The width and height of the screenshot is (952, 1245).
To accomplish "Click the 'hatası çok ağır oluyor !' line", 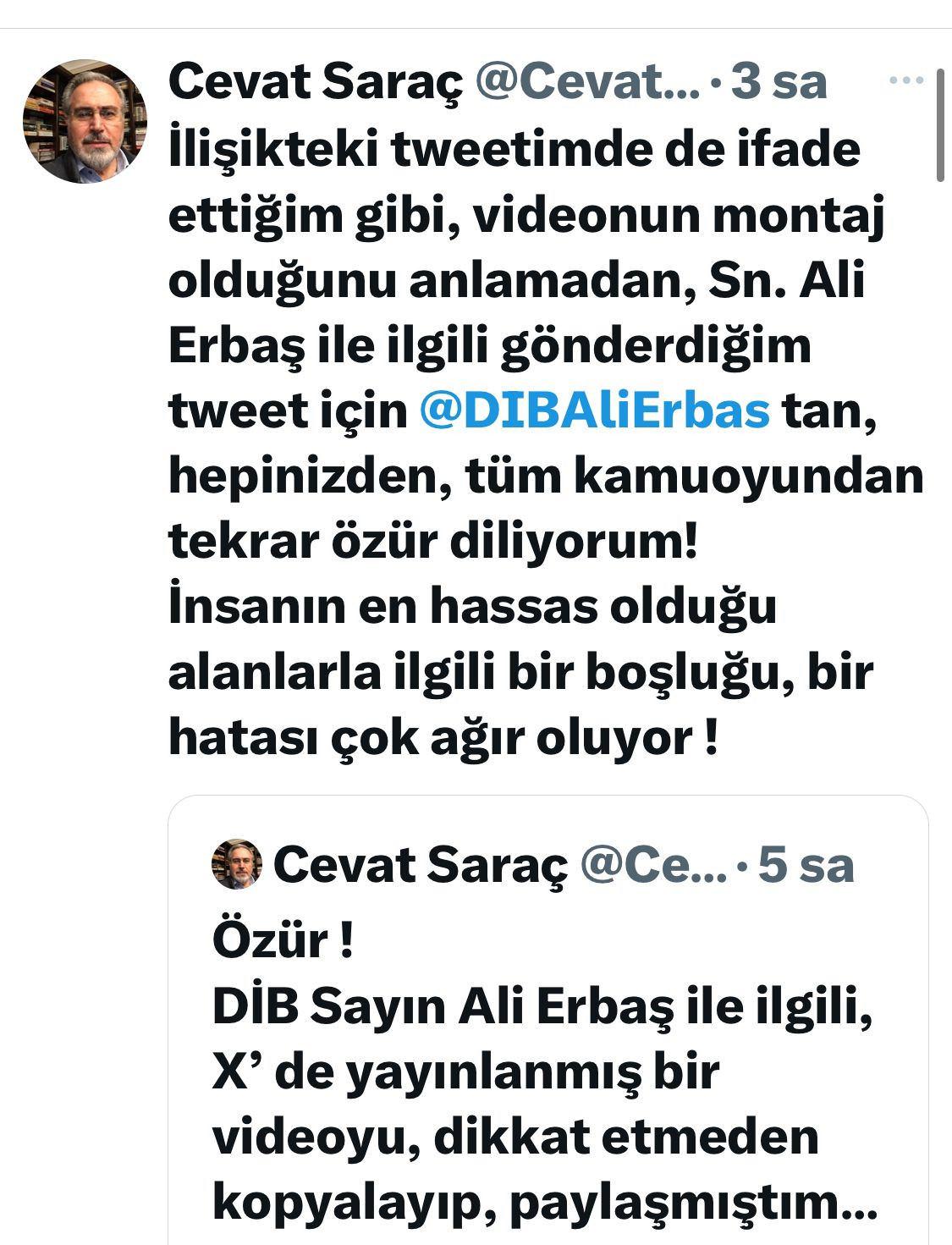I will click(x=444, y=738).
